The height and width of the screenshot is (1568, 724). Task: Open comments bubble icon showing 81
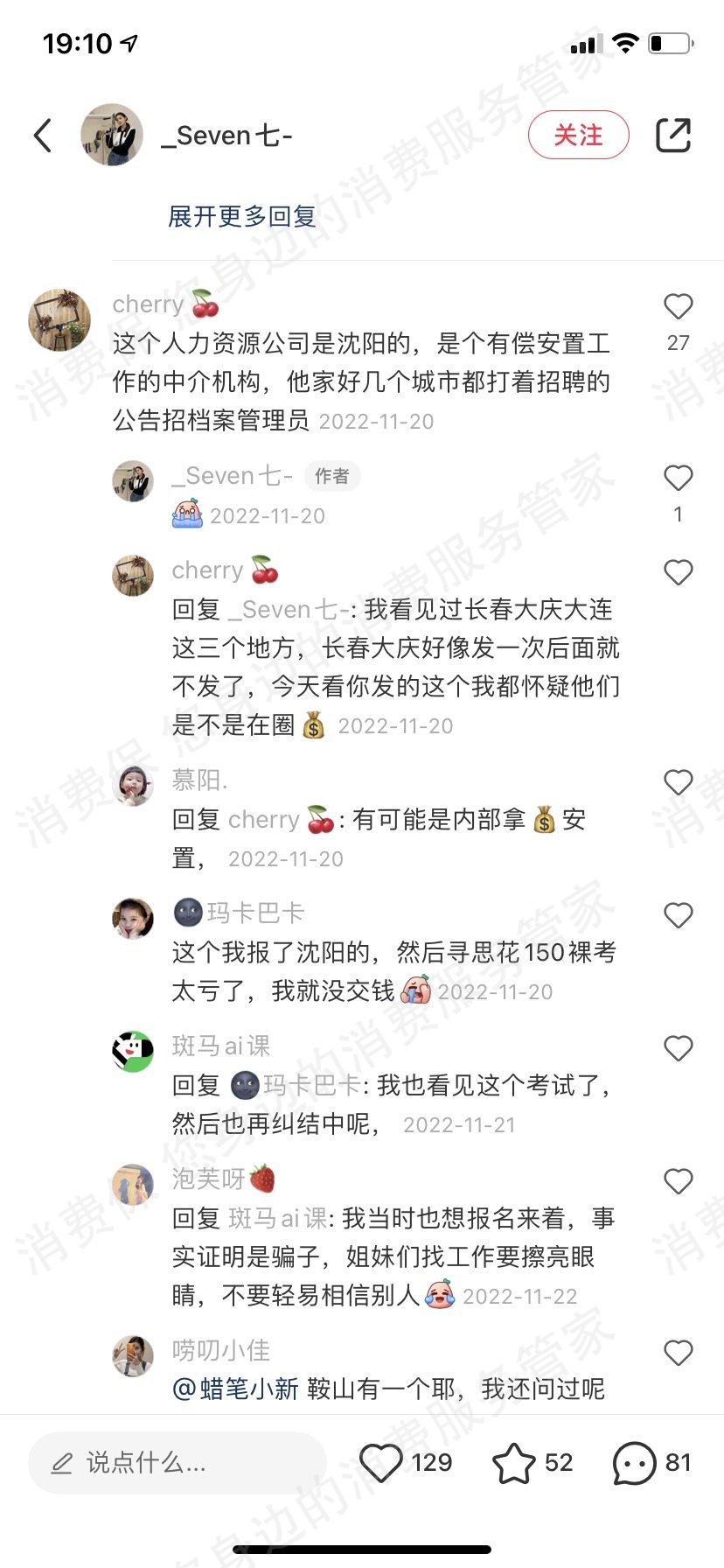coord(634,1462)
